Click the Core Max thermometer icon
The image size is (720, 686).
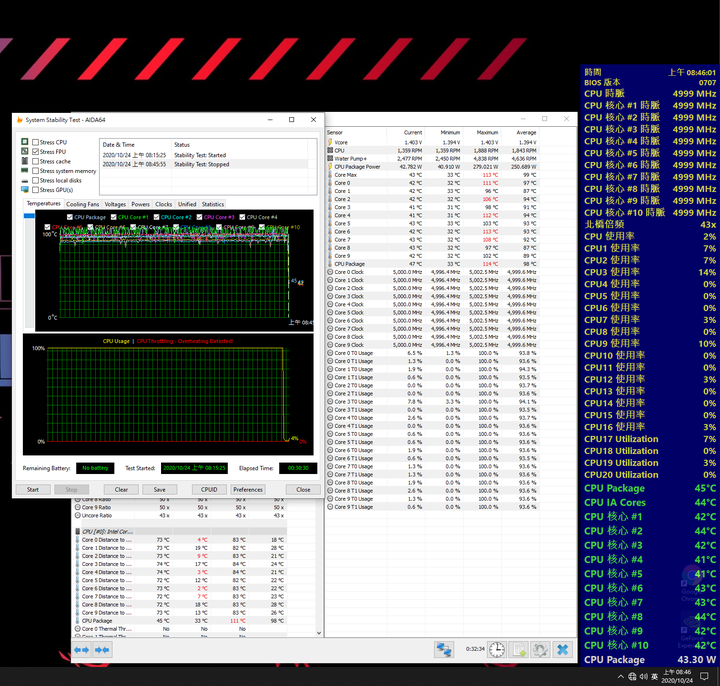330,174
